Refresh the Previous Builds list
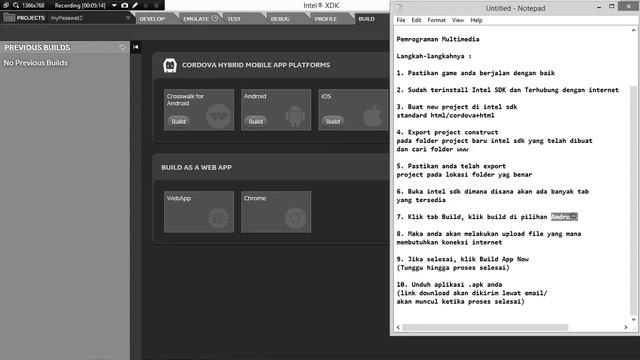Viewport: 640px width, 360px height. click(122, 47)
